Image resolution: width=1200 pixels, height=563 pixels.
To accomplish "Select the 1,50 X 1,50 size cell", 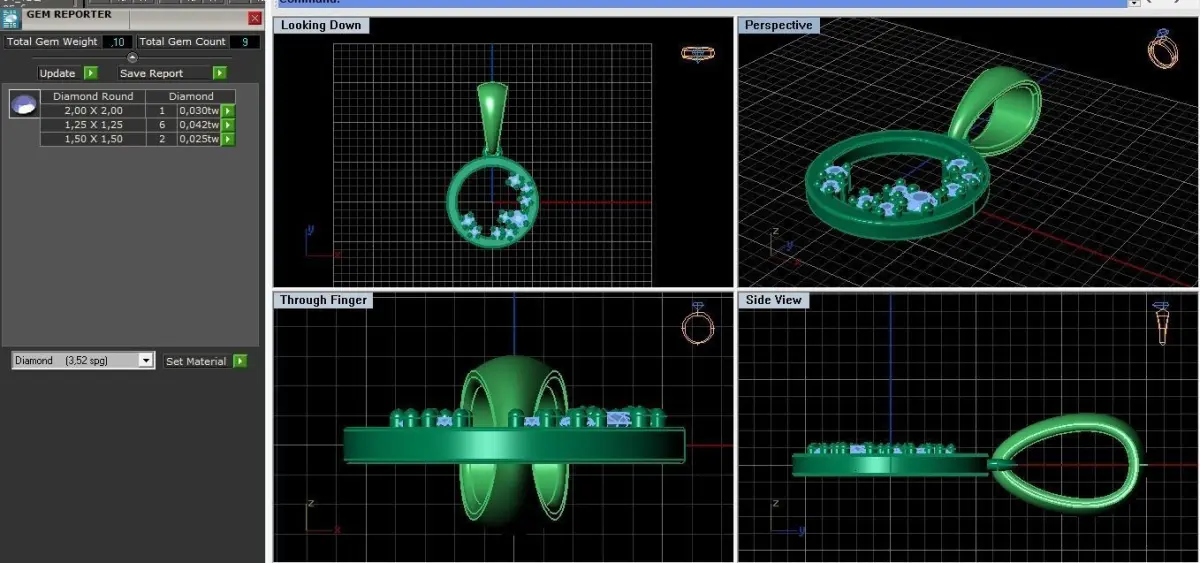I will [93, 139].
